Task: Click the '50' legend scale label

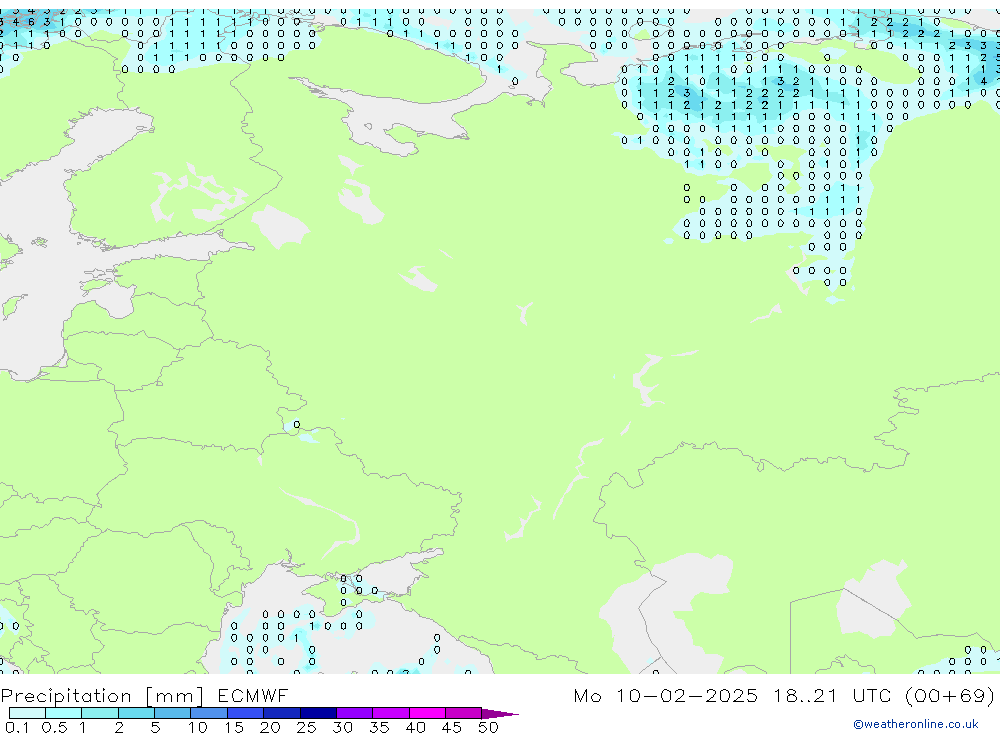Action: 488,727
